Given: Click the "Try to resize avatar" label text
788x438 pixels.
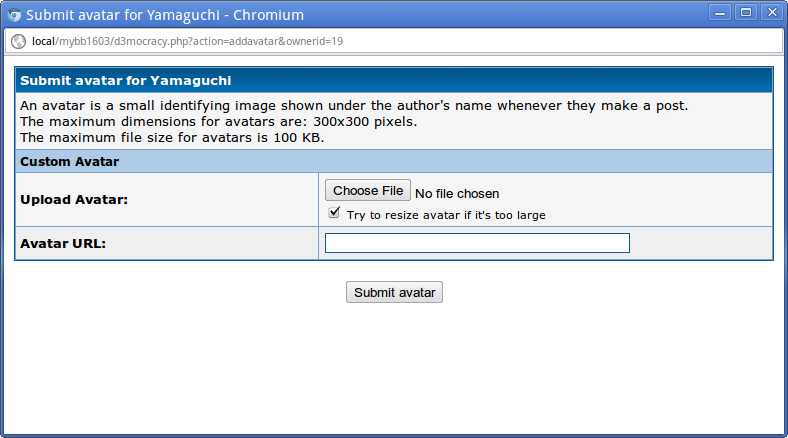Looking at the screenshot, I should (445, 215).
